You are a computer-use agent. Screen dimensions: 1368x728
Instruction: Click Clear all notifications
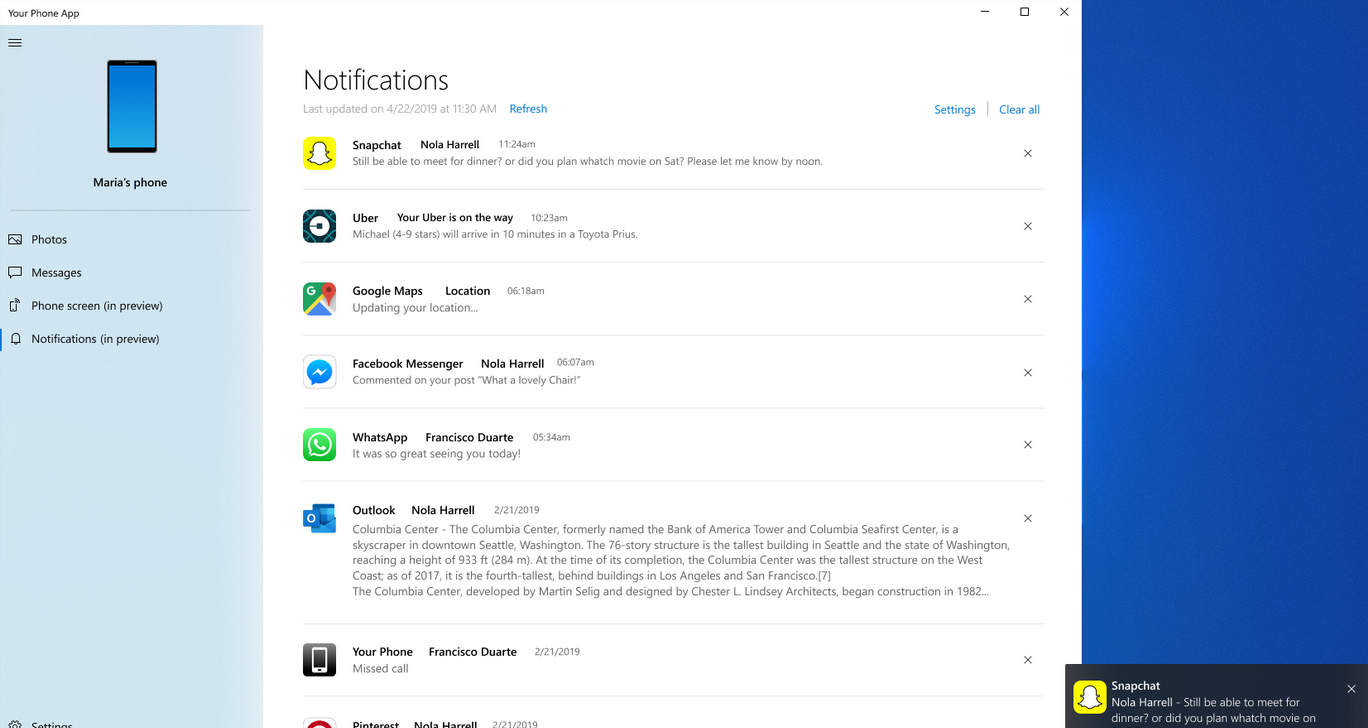1019,110
